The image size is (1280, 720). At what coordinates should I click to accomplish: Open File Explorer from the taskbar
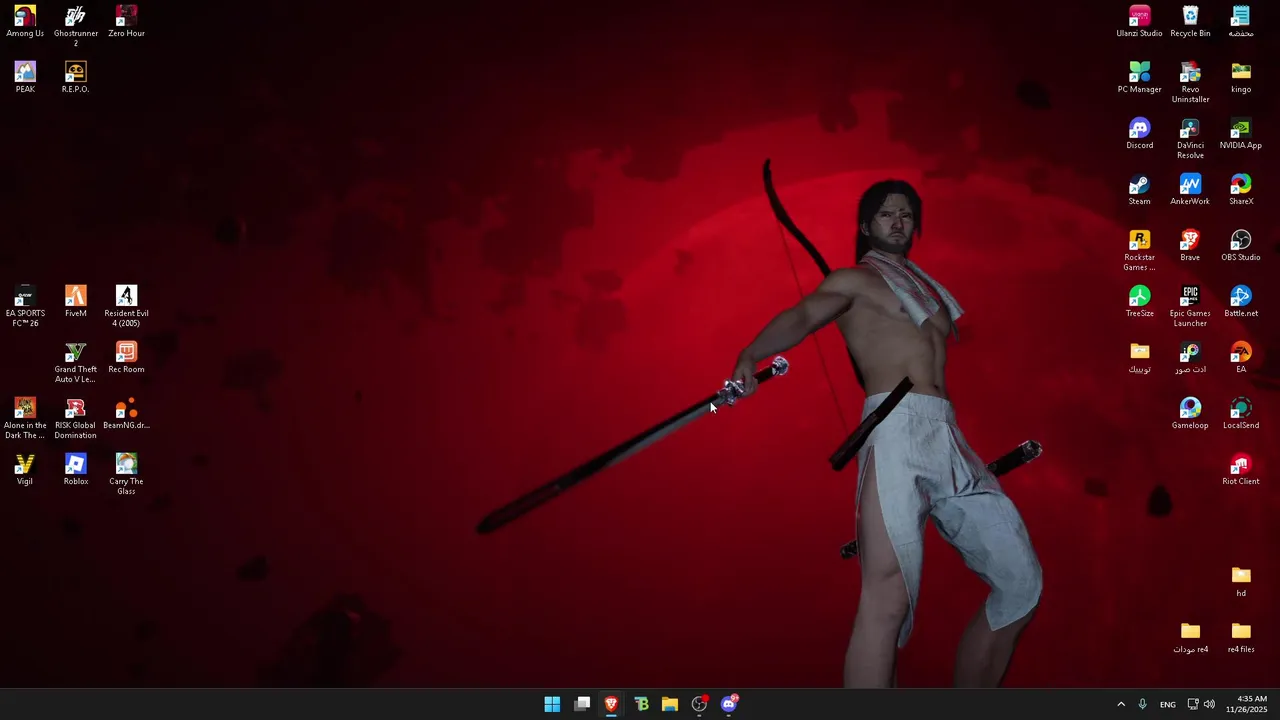[x=670, y=704]
